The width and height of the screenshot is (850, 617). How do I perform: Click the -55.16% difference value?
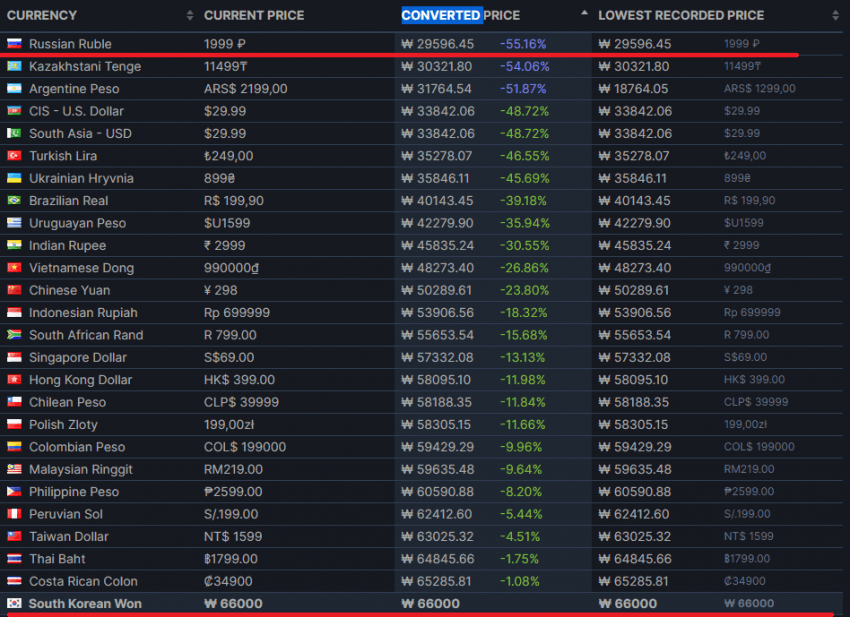523,44
